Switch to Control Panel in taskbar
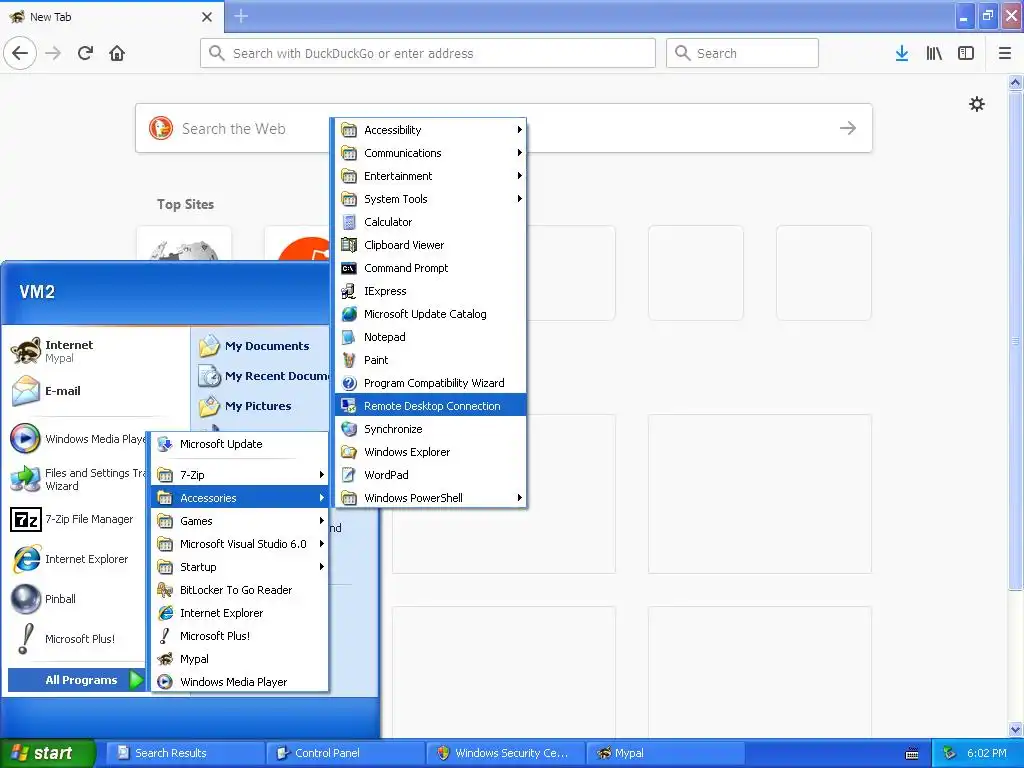1024x768 pixels. click(x=345, y=753)
